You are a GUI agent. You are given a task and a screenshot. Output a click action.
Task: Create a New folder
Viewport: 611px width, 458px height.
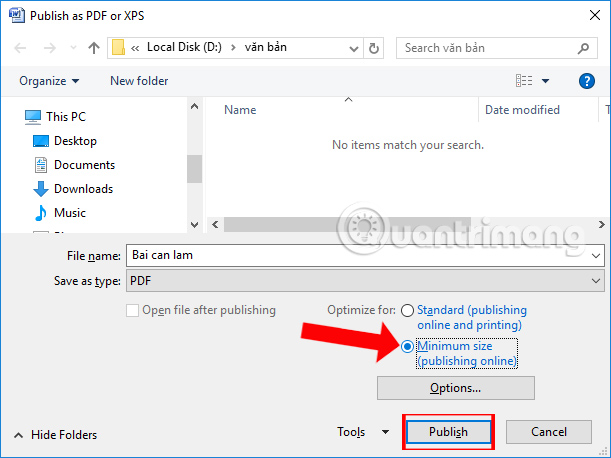click(x=139, y=81)
